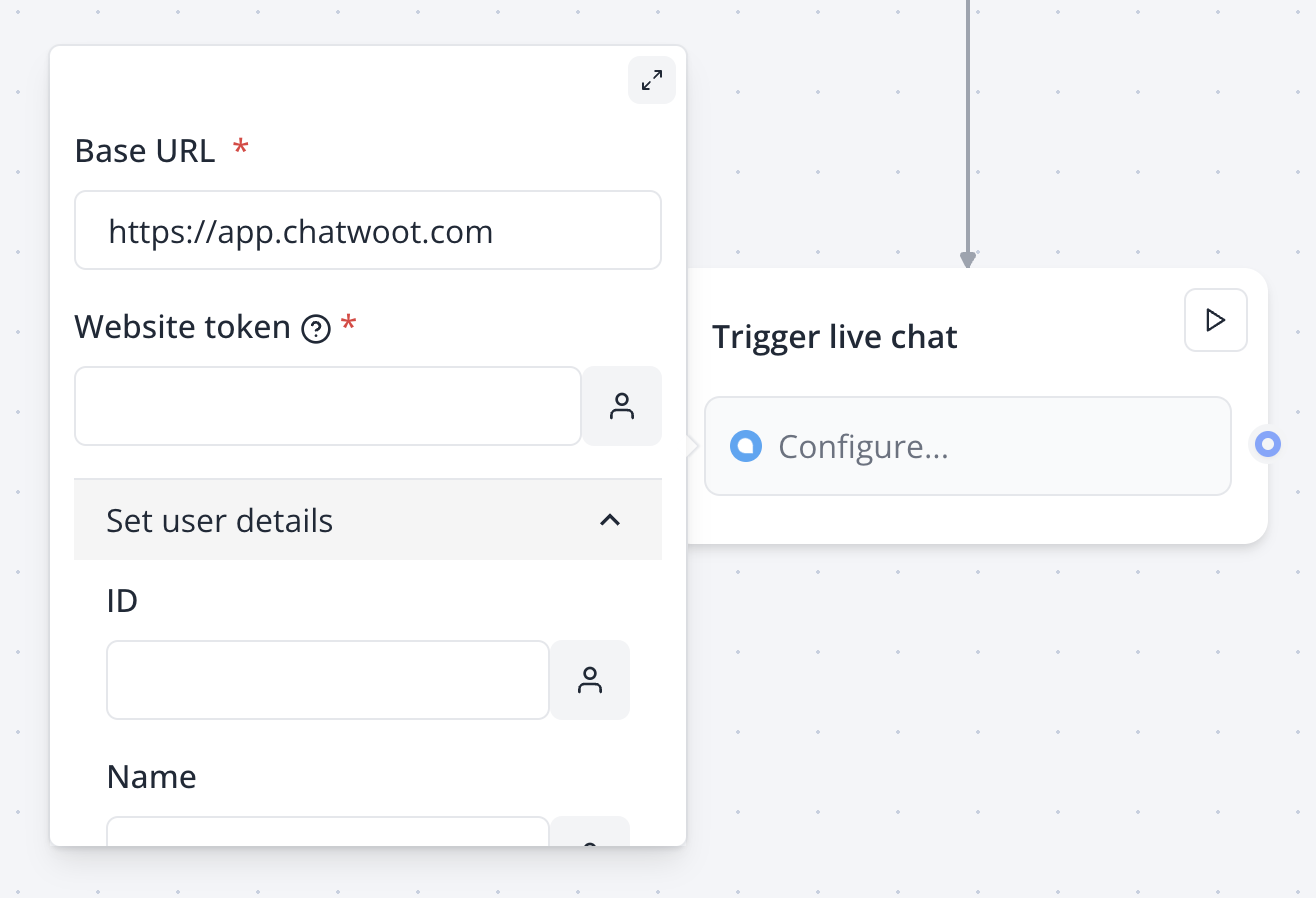Open variable picker for ID field
The height and width of the screenshot is (898, 1316).
click(x=590, y=680)
